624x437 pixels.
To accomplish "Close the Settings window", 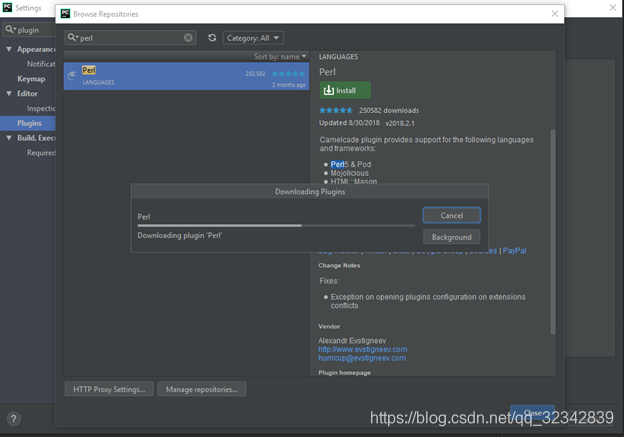I will click(613, 8).
